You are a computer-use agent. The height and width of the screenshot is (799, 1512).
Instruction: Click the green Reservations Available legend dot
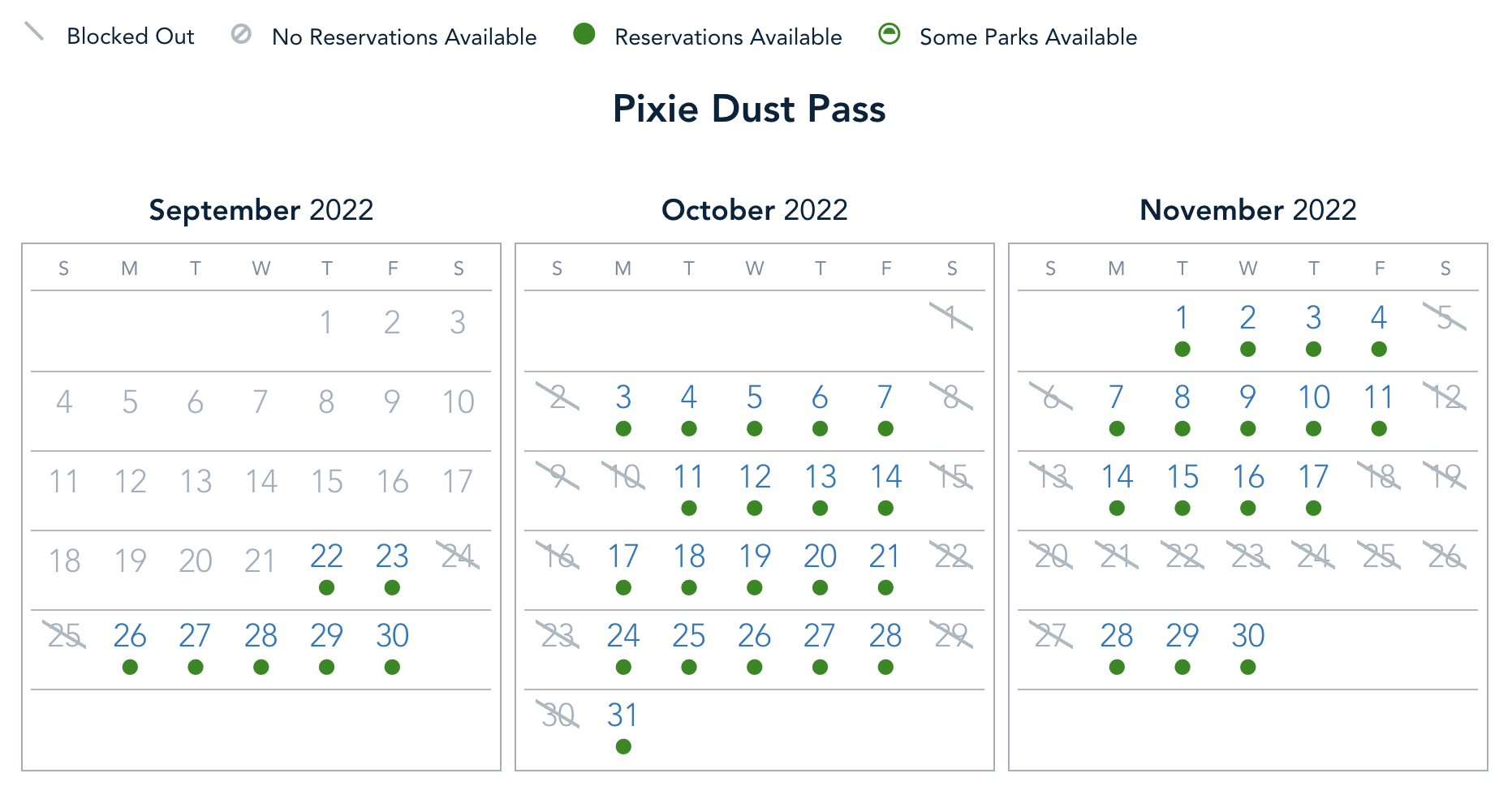click(x=584, y=34)
